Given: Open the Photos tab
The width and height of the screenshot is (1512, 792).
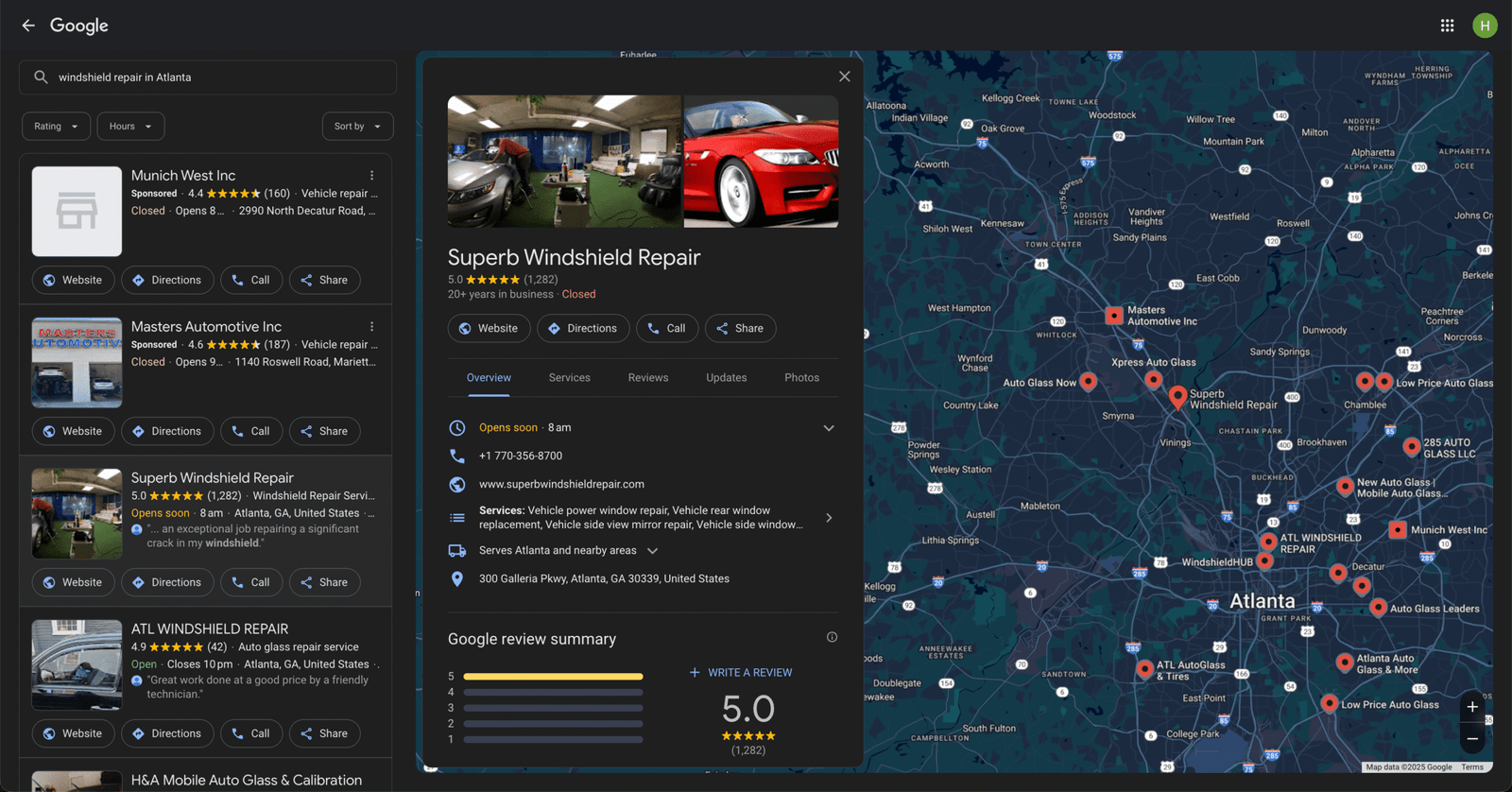Looking at the screenshot, I should point(802,378).
